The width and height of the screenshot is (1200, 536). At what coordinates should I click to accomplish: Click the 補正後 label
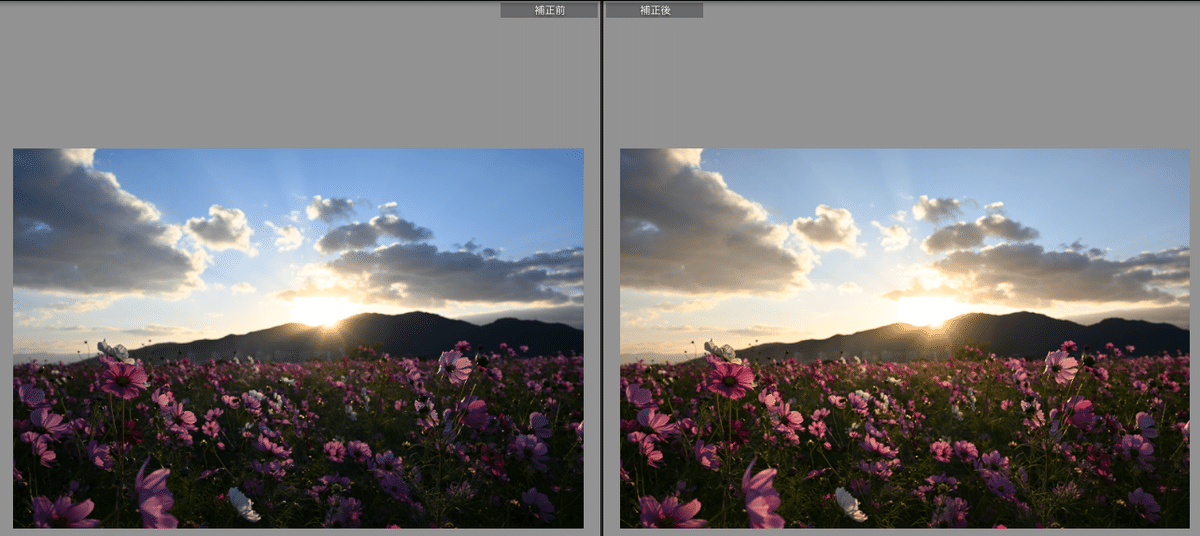click(654, 10)
